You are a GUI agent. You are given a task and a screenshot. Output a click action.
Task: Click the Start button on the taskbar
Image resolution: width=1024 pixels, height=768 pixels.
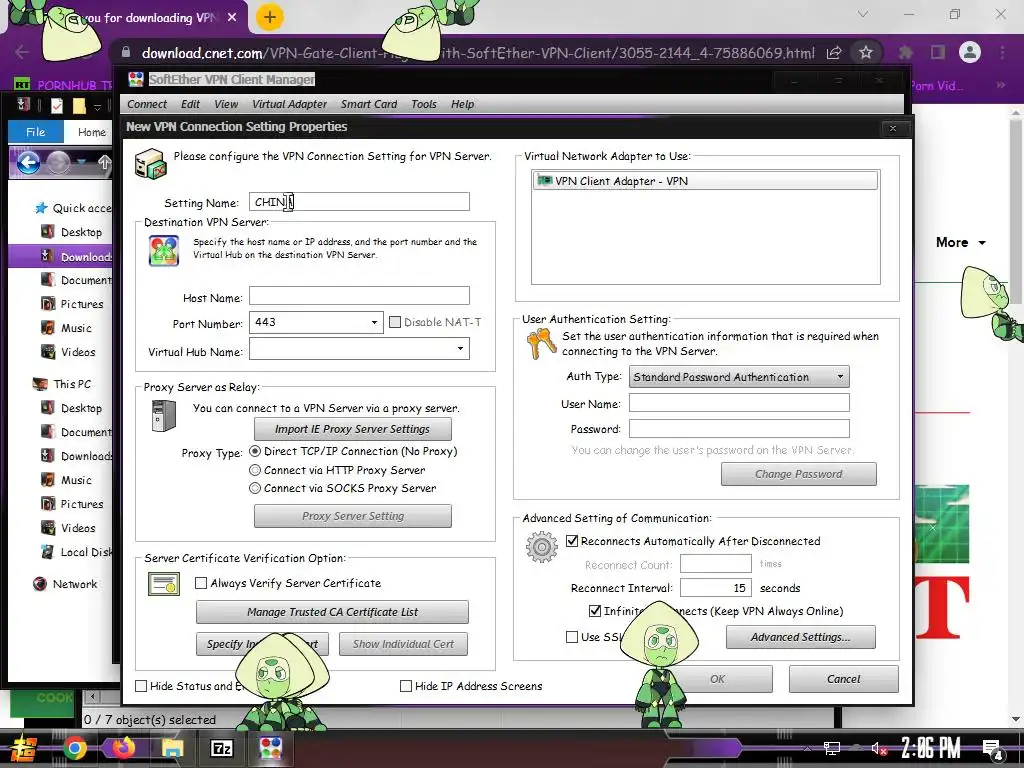23,749
